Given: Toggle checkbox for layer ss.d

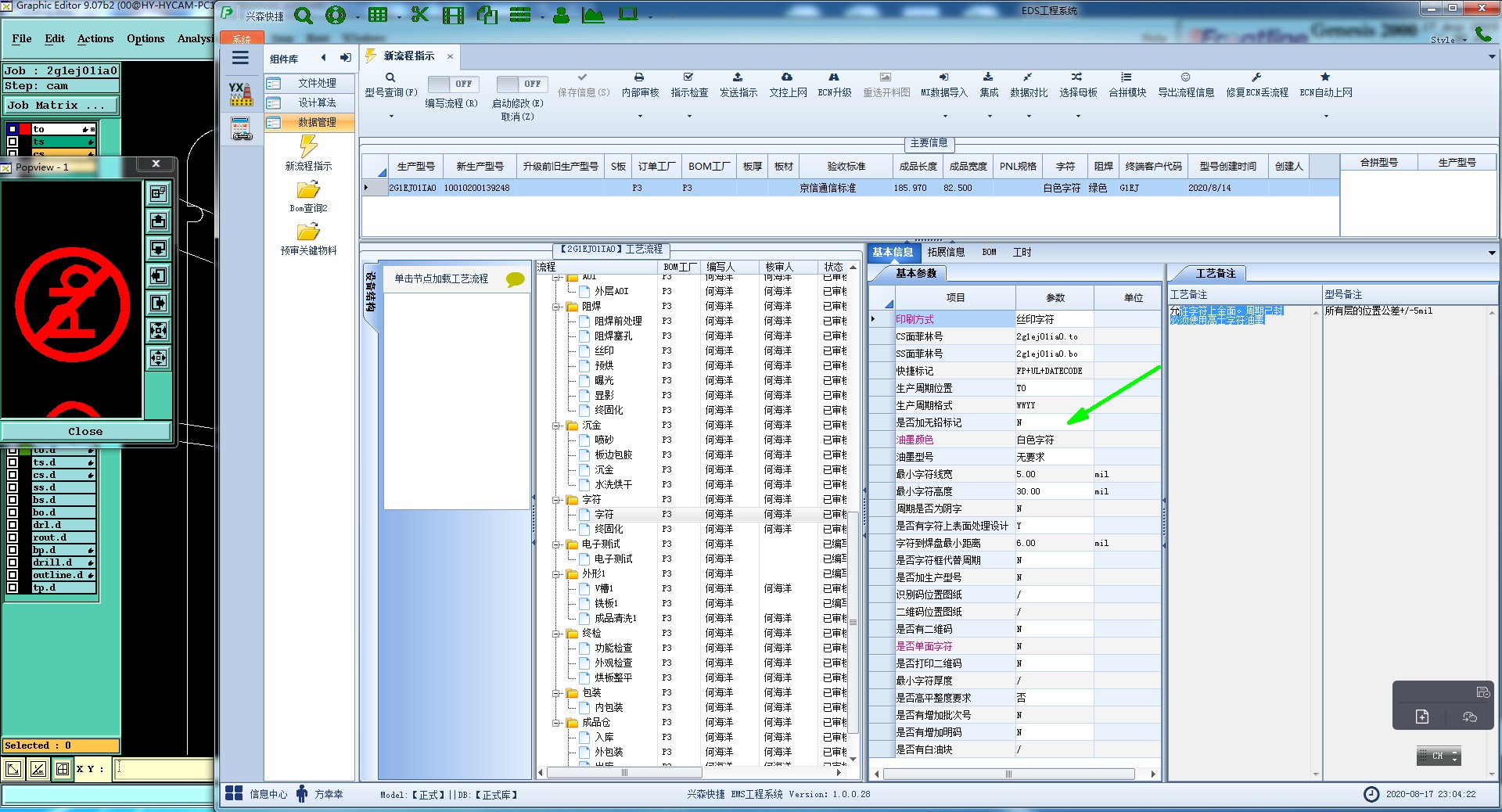Looking at the screenshot, I should [13, 487].
